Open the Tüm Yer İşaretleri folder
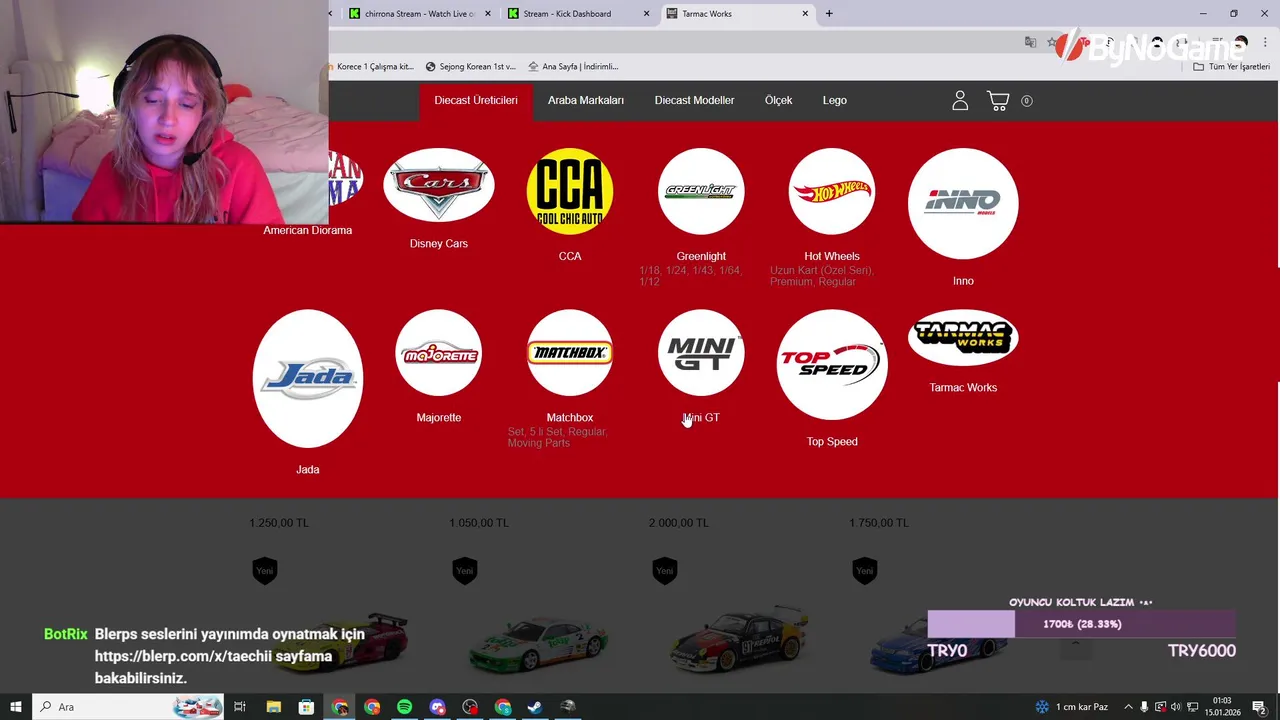Screen dimensions: 1280x720 [1232, 67]
